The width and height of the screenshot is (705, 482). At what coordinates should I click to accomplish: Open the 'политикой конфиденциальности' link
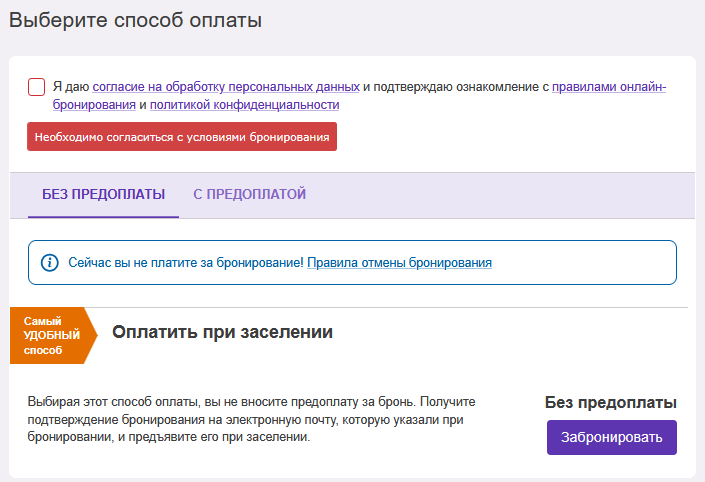(x=245, y=105)
